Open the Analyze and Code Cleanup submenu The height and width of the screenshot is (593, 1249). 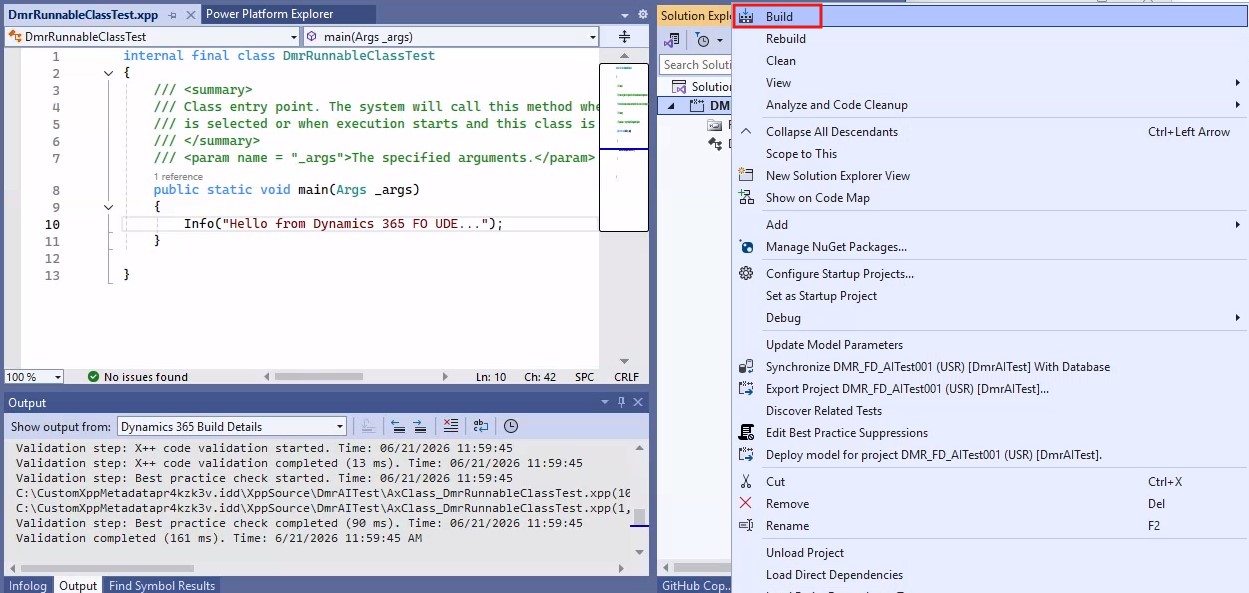(x=990, y=104)
